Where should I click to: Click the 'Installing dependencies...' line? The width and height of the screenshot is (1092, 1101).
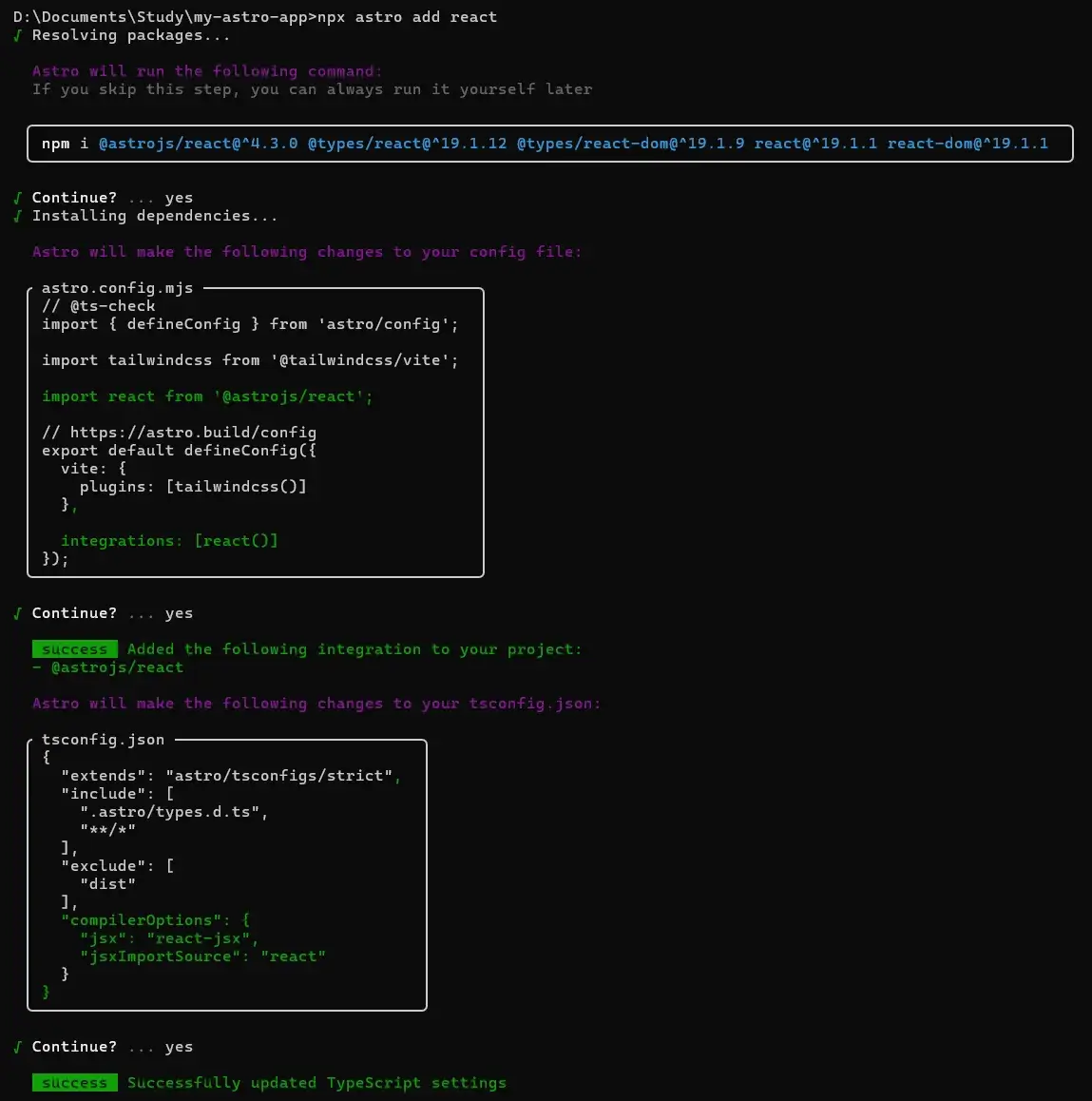154,216
